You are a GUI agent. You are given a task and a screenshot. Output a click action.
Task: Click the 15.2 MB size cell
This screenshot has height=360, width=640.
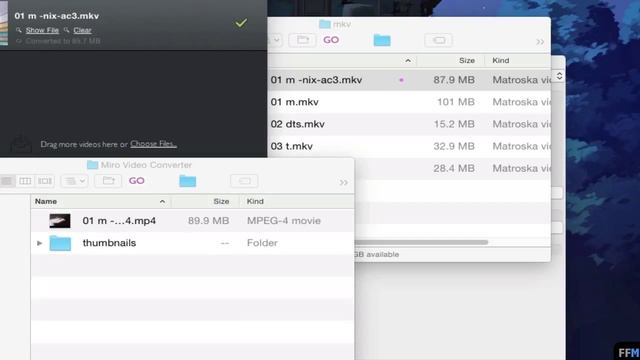click(454, 124)
